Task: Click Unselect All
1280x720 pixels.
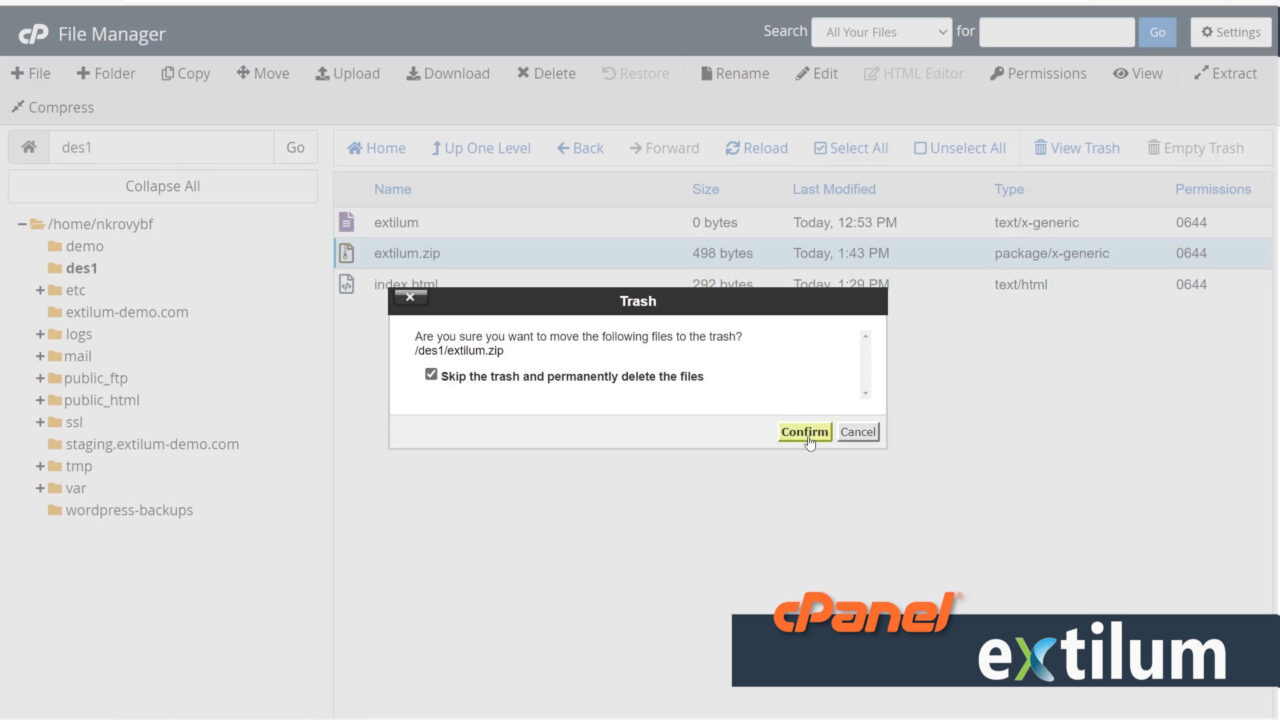Action: 959,147
